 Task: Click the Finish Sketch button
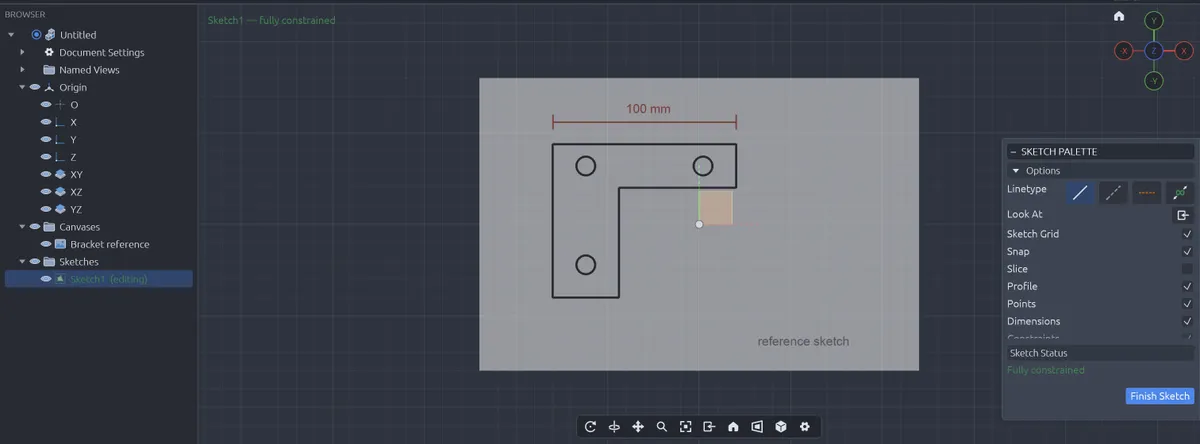point(1160,396)
